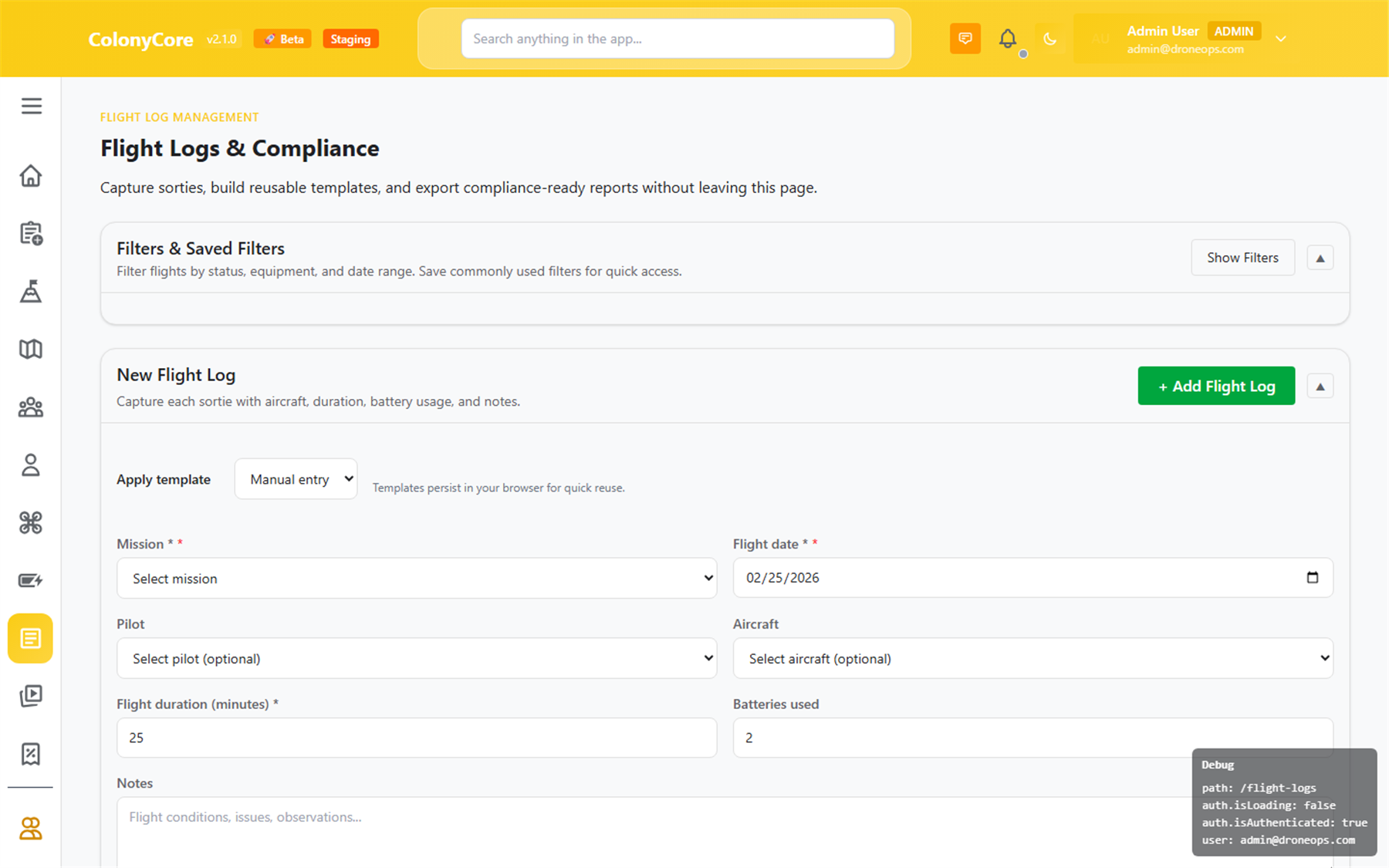Image resolution: width=1389 pixels, height=868 pixels.
Task: Expand the Select pilot dropdown
Action: 417,659
